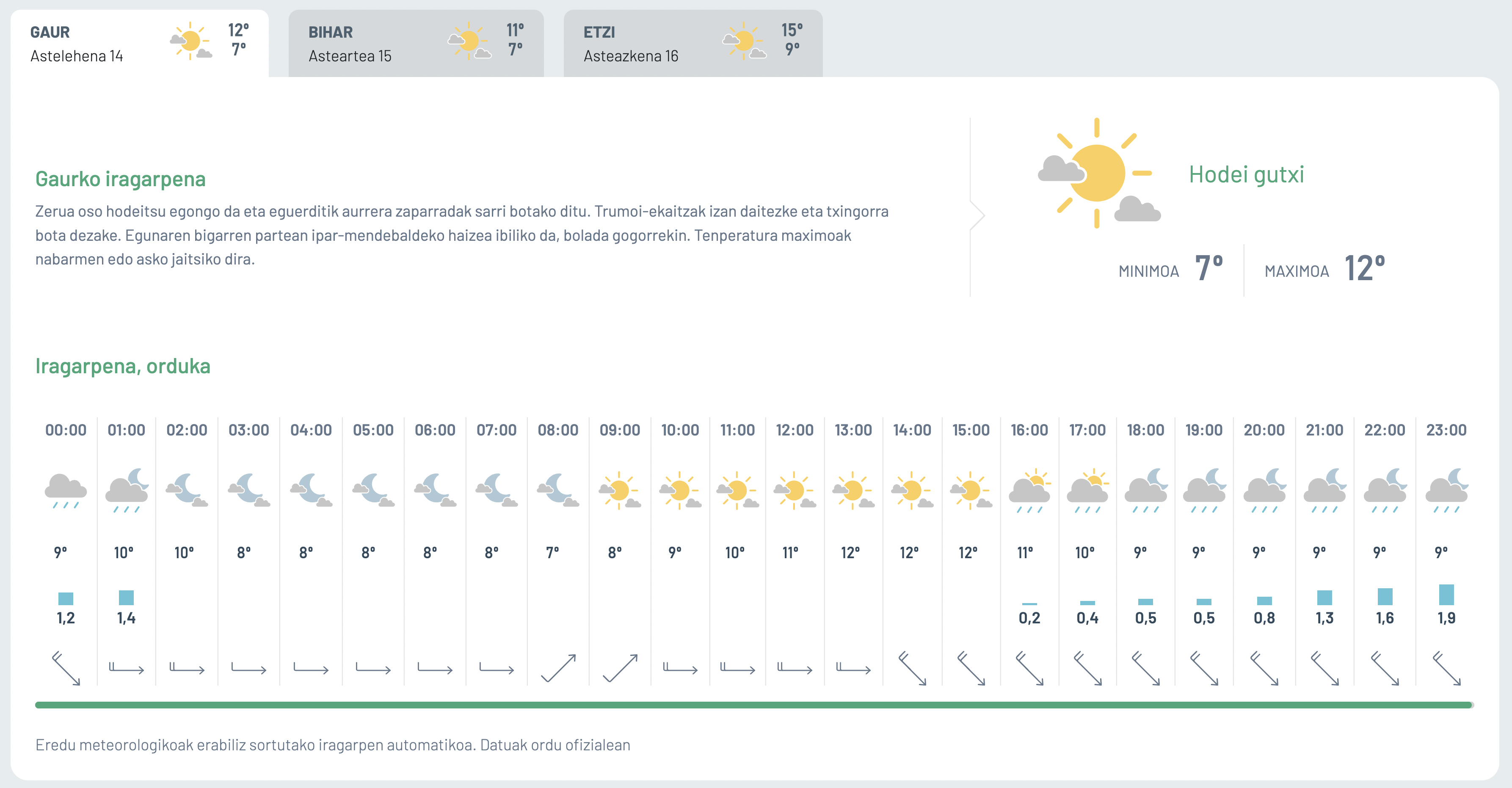Click the wind arrow at 06:00
Screen dimensions: 1512x788
[x=435, y=668]
